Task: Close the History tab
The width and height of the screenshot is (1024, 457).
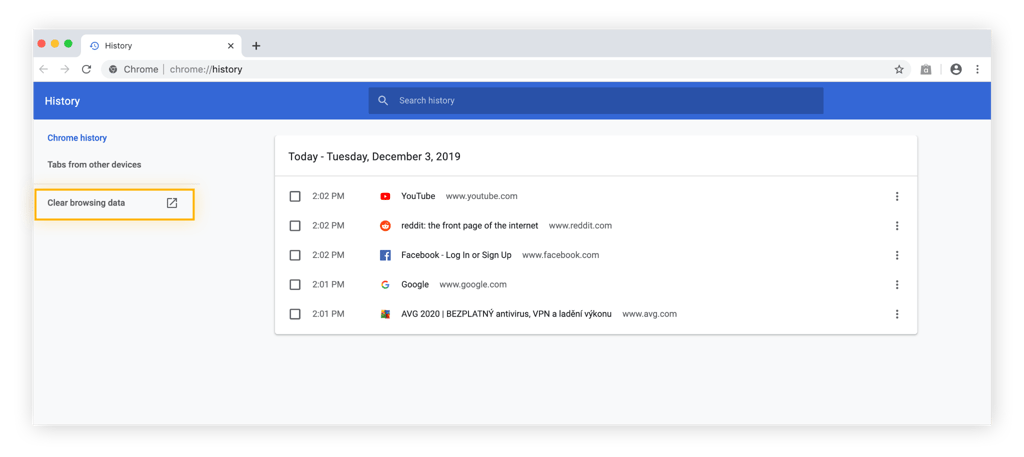Action: (x=231, y=46)
